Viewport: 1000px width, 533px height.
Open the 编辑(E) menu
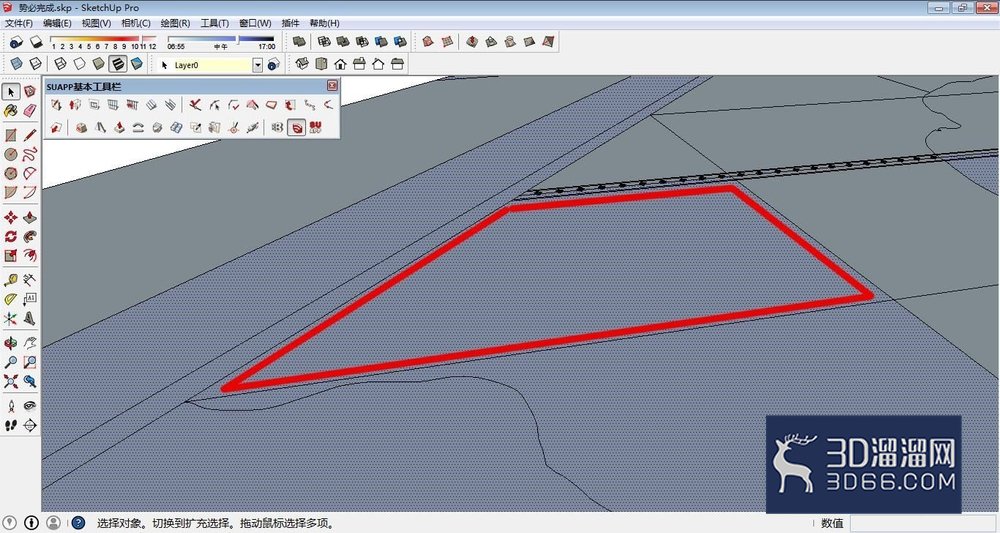[57, 23]
